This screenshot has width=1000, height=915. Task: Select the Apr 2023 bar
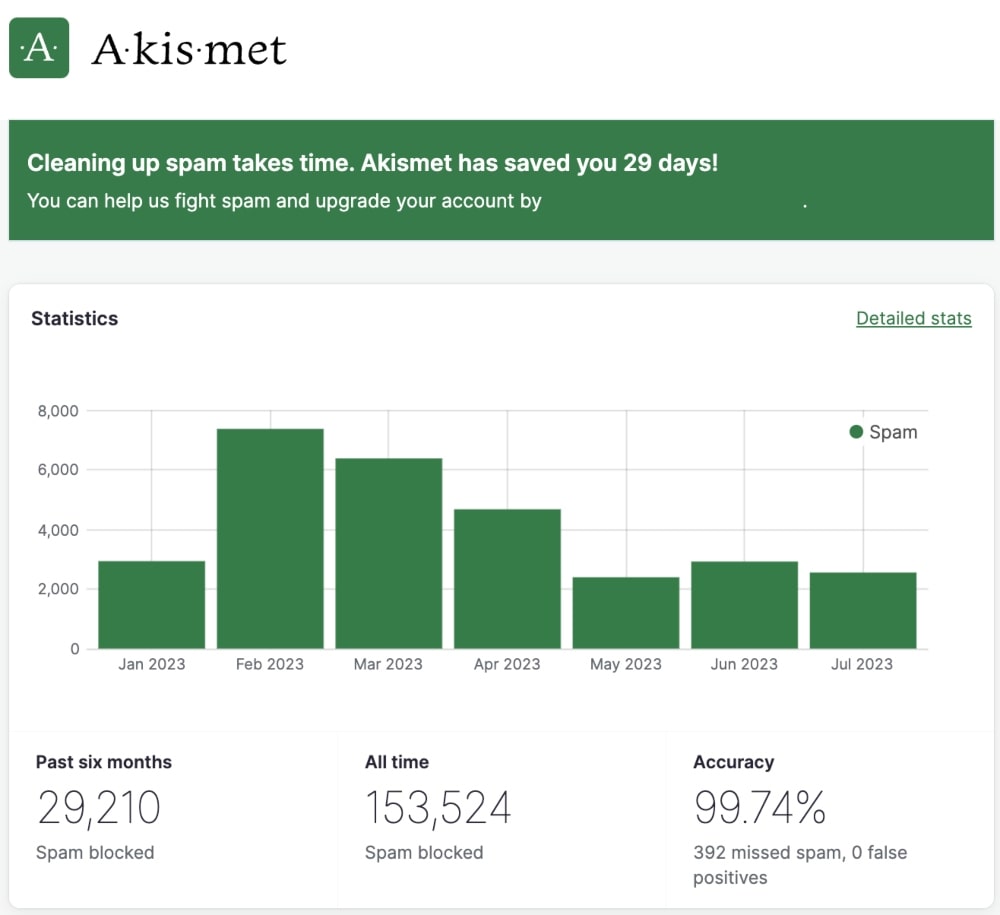pyautogui.click(x=508, y=579)
